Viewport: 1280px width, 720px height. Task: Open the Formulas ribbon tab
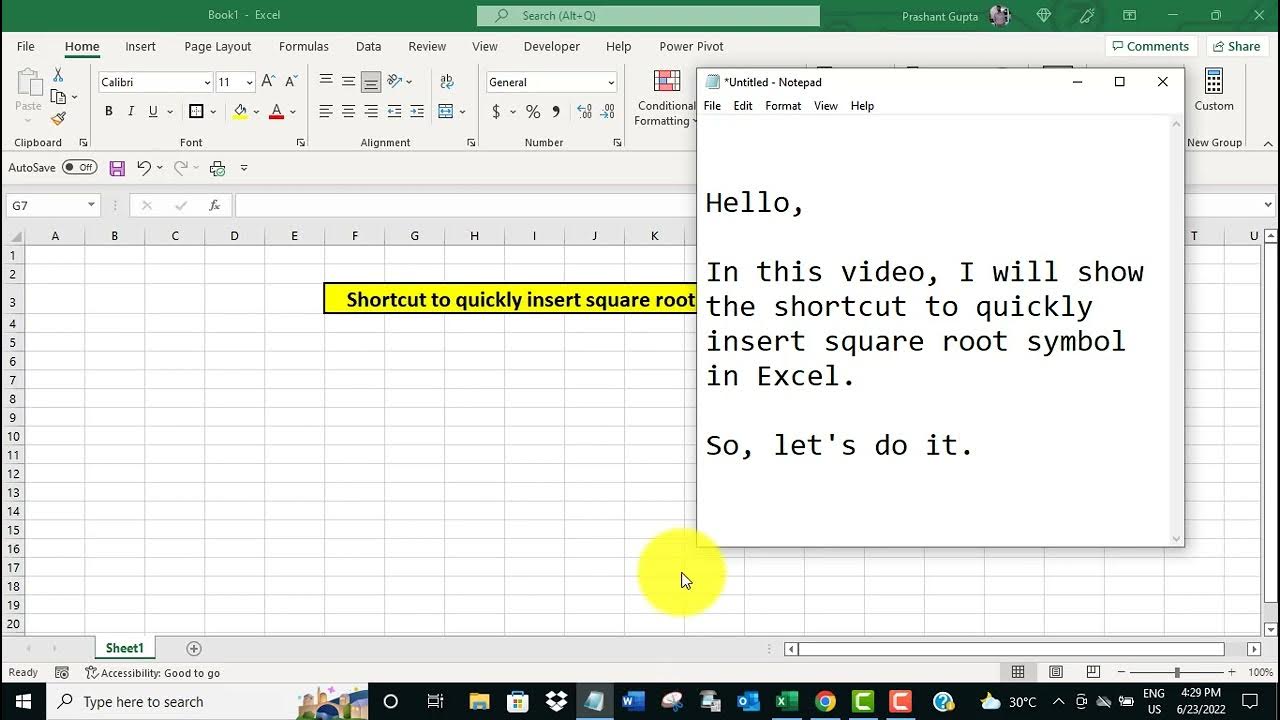(x=304, y=46)
